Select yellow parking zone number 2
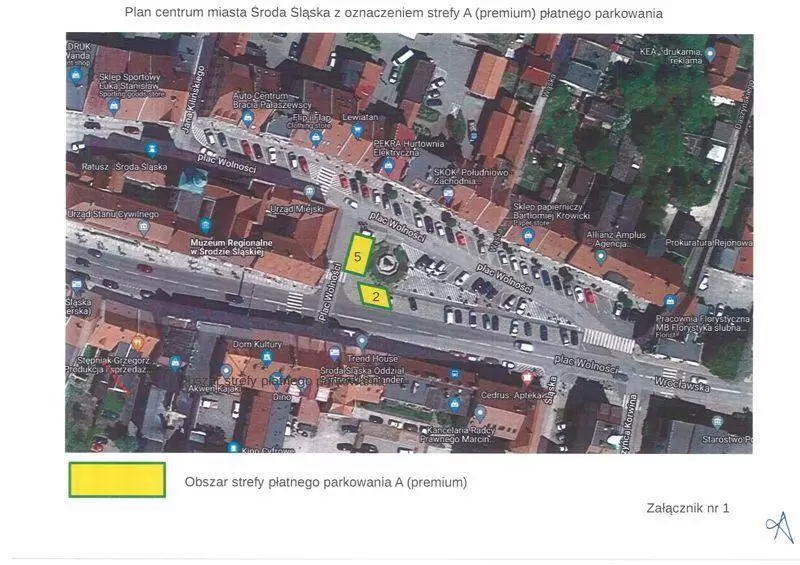The image size is (800, 565). click(x=375, y=296)
